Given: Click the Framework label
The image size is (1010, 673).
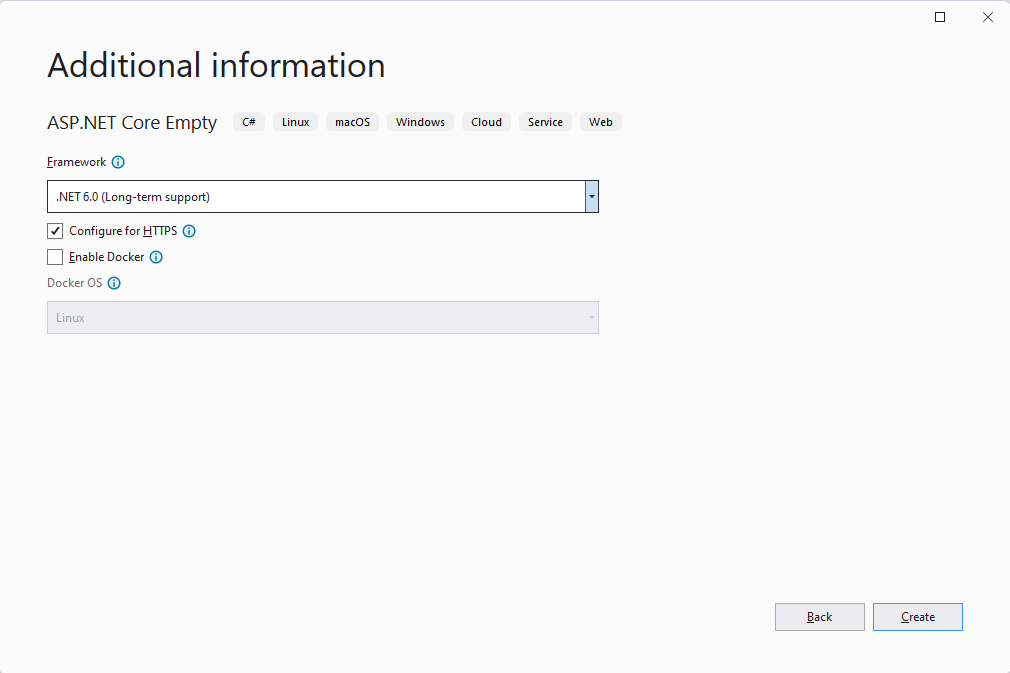Looking at the screenshot, I should 76,162.
